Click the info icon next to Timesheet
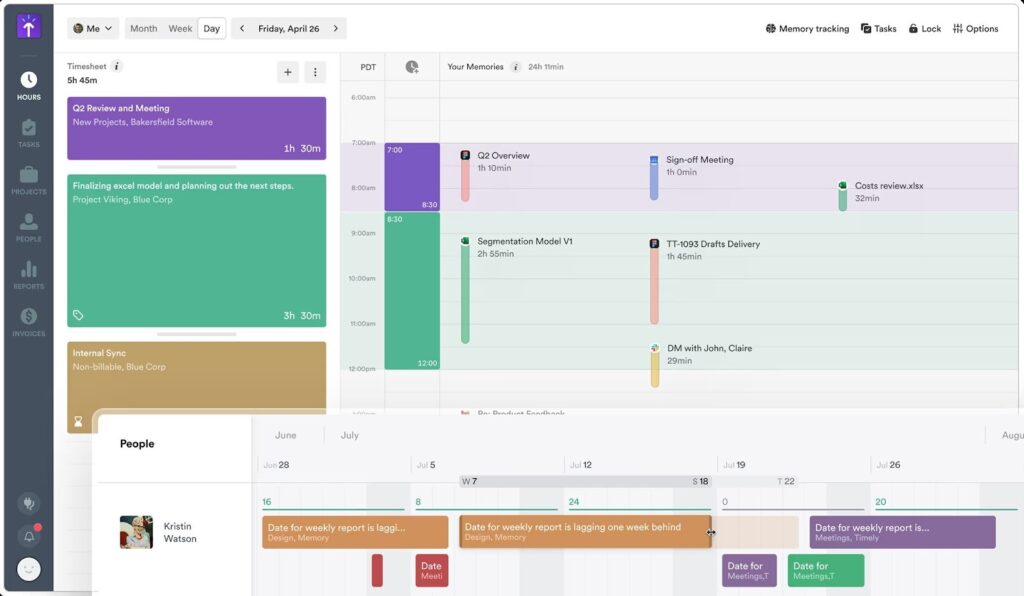Screen dimensions: 1024x596 [x=117, y=66]
